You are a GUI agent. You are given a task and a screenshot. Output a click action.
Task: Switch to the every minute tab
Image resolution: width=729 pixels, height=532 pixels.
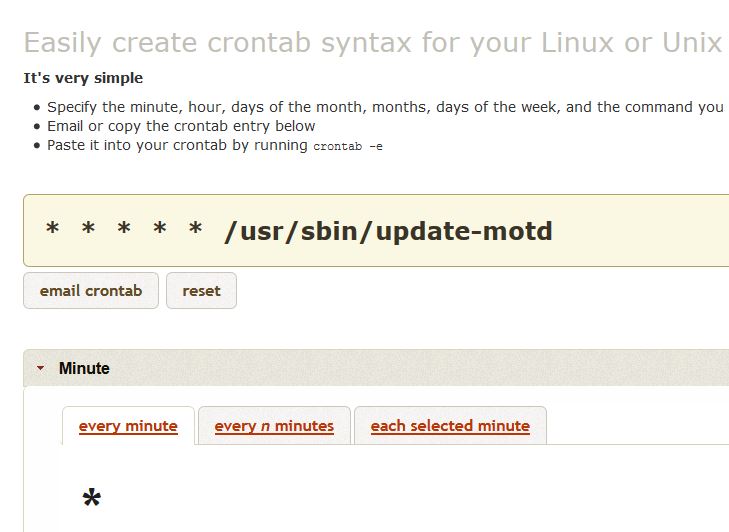point(128,426)
